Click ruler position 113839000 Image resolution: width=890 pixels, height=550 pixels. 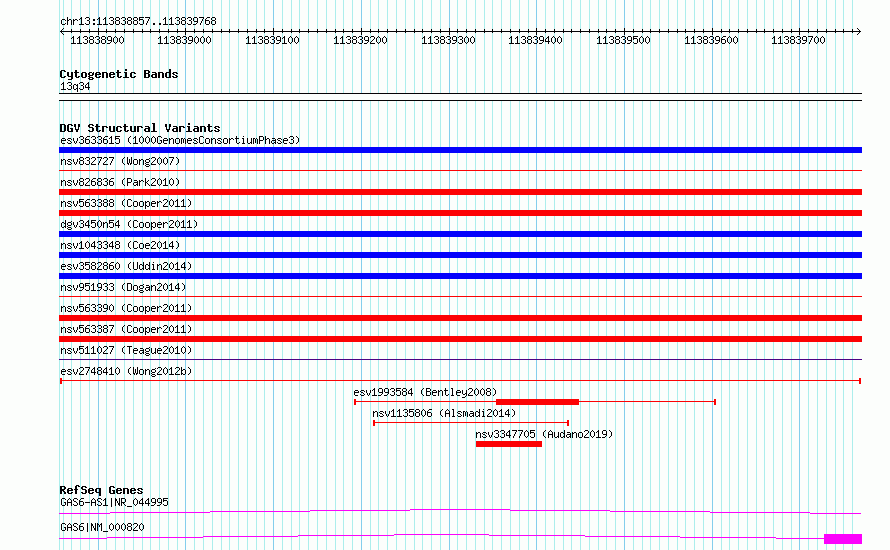(184, 40)
